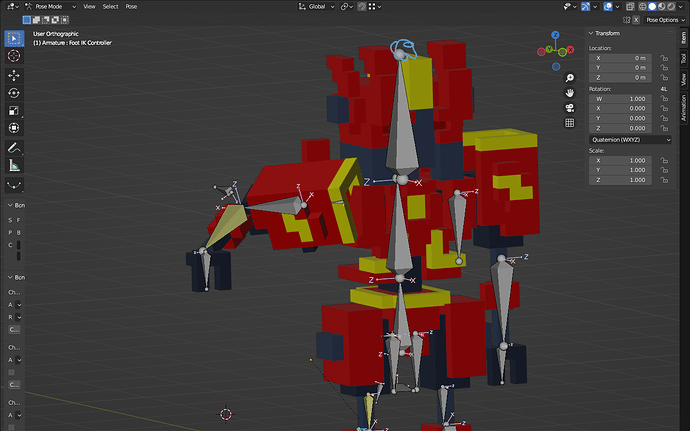
Task: Toggle camera view icon
Action: tap(569, 108)
